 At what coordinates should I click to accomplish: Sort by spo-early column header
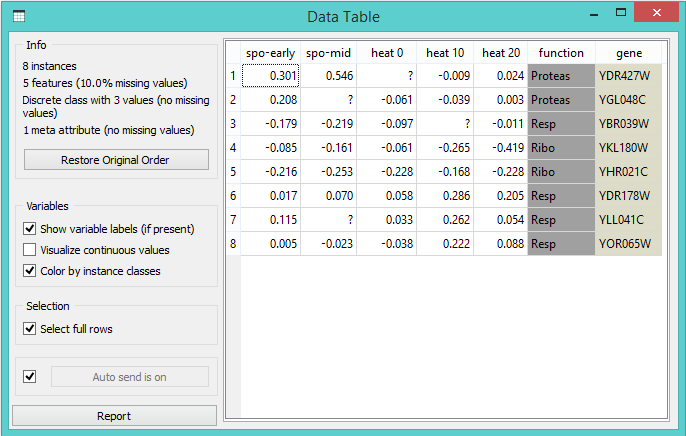coord(272,53)
